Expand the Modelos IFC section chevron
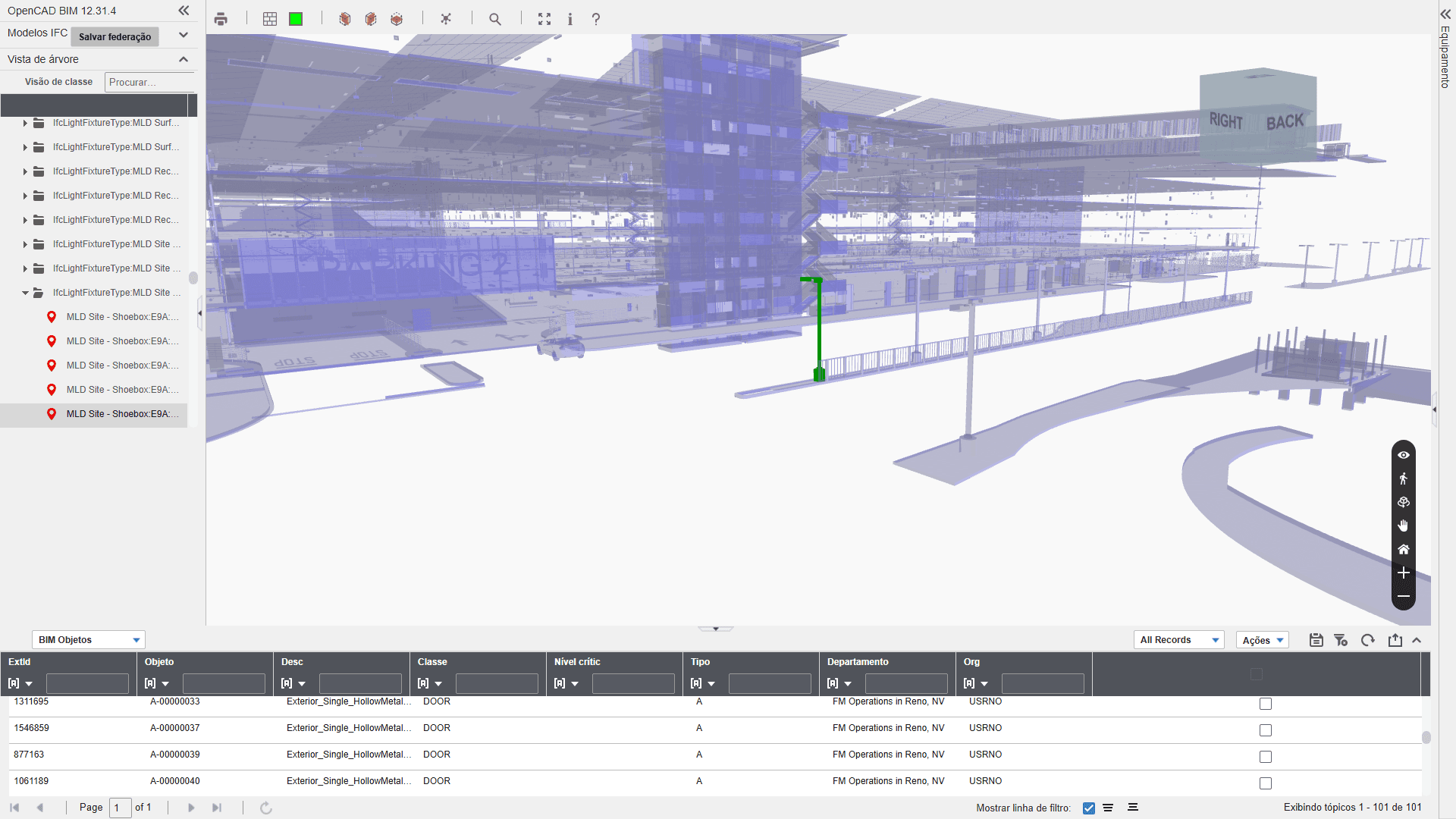 click(184, 35)
